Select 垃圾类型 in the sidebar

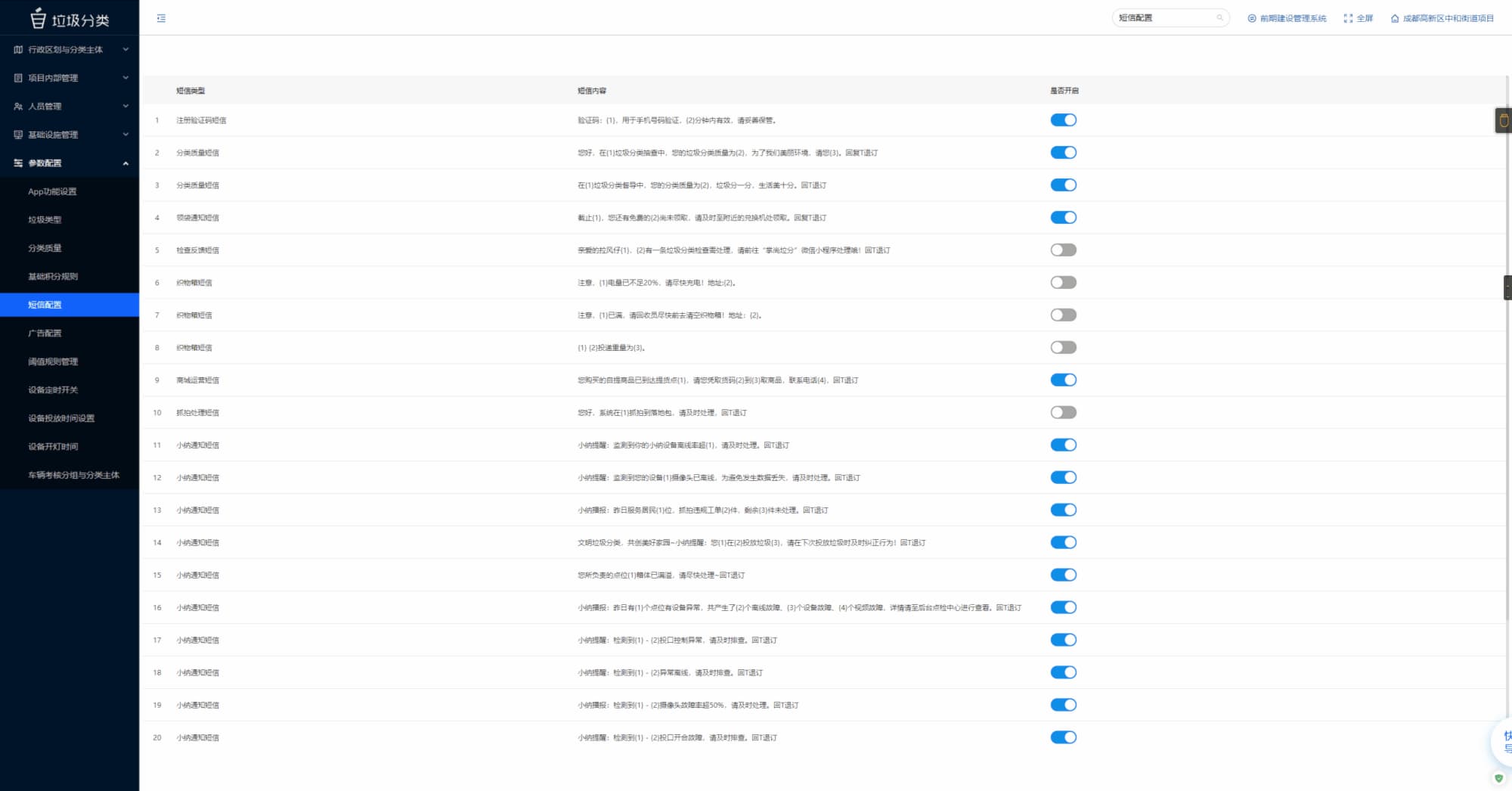[45, 220]
